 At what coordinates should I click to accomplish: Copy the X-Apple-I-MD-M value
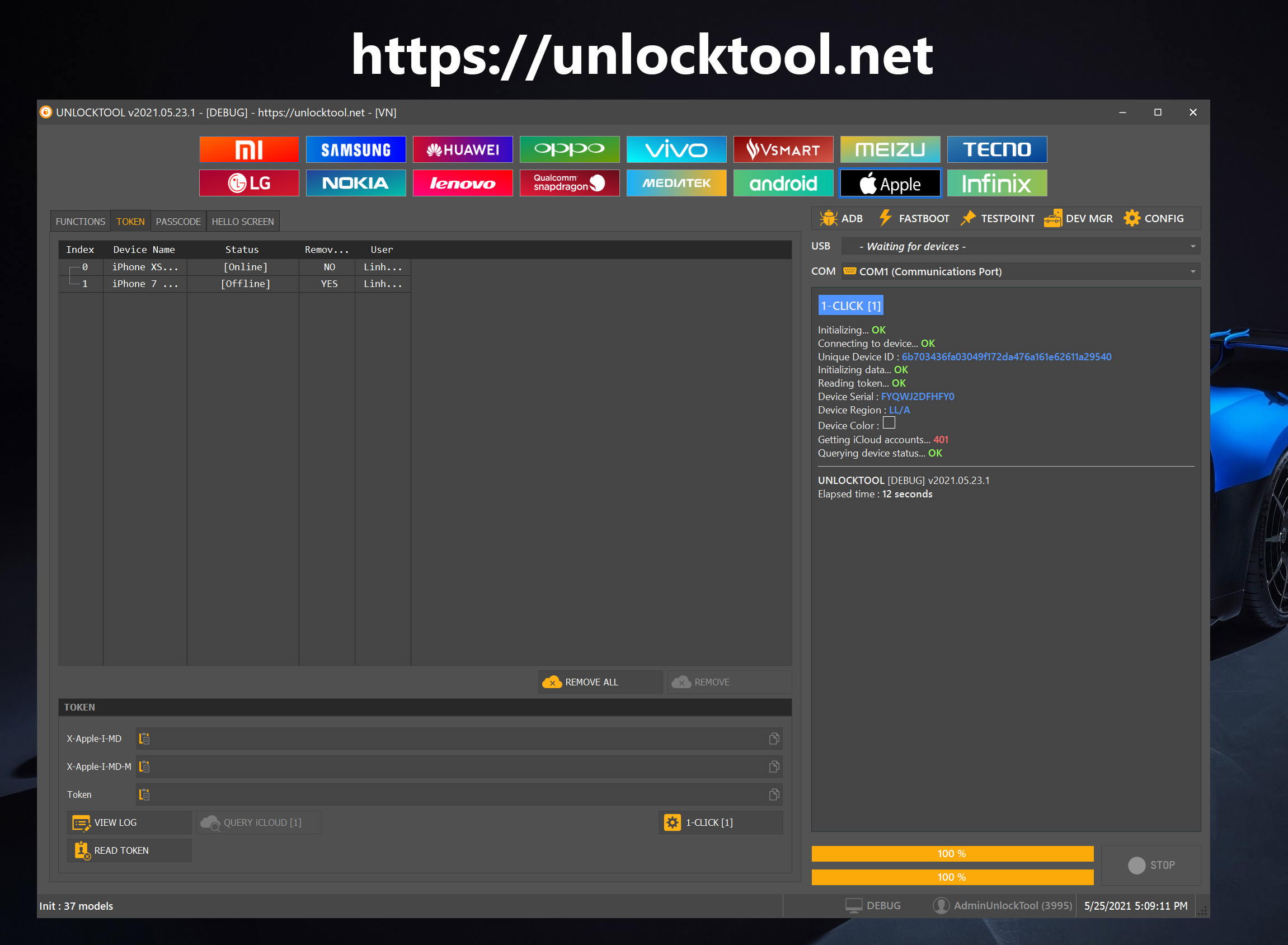(x=774, y=767)
